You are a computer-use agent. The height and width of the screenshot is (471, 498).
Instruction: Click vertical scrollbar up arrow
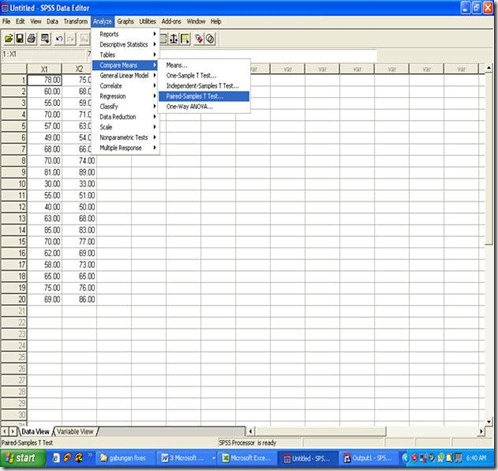pos(489,68)
